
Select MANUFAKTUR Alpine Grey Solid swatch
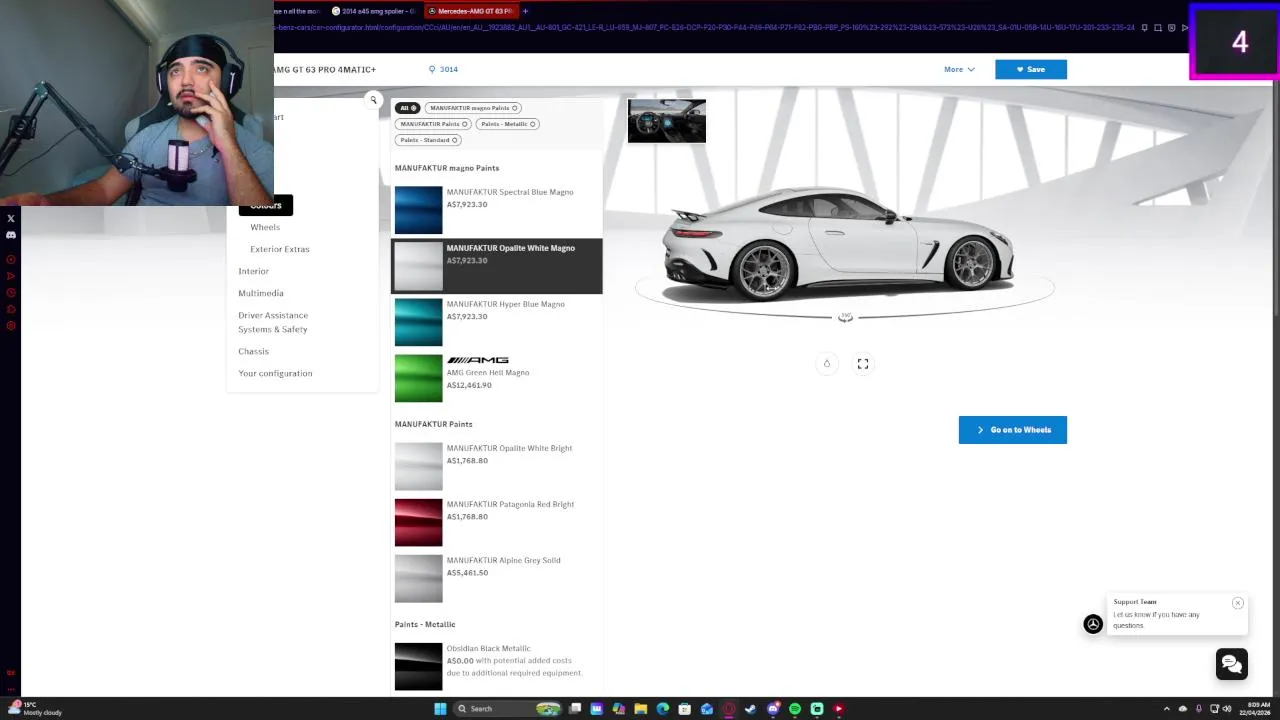point(418,578)
